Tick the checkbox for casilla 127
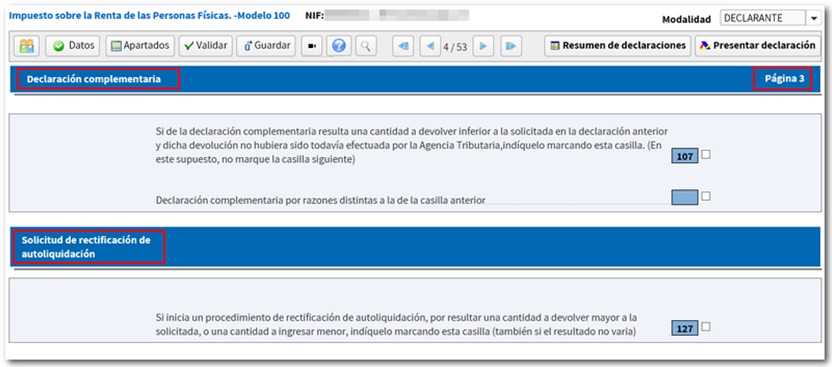The image size is (832, 367). (x=706, y=327)
